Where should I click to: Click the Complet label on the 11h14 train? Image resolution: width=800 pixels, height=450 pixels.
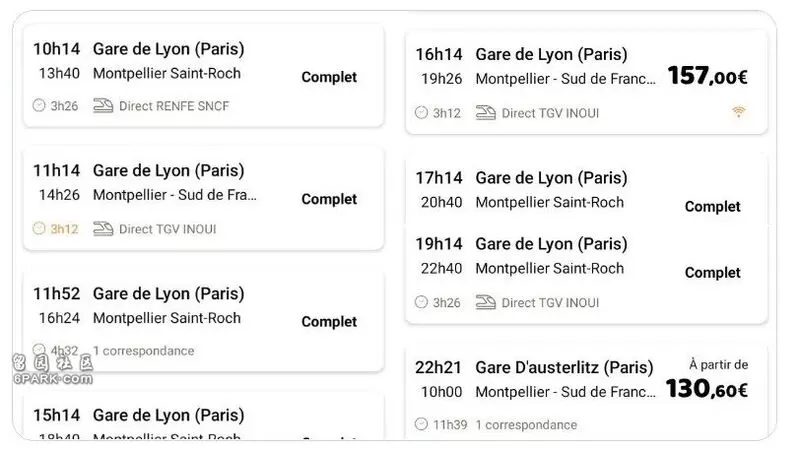coord(329,199)
